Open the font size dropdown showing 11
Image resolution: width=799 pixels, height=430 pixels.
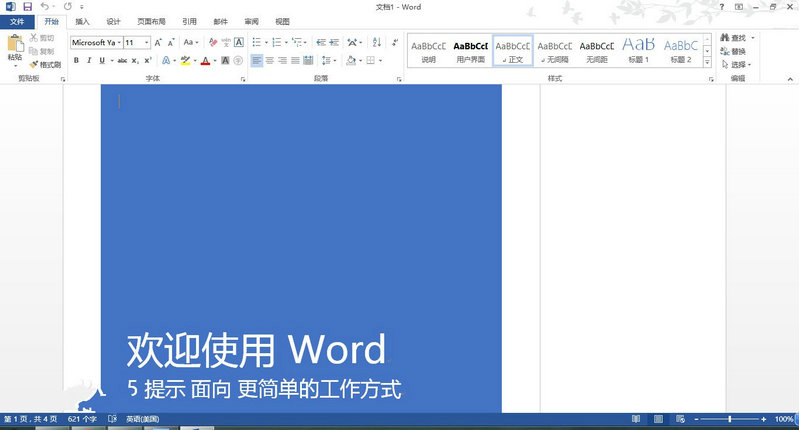tap(146, 43)
